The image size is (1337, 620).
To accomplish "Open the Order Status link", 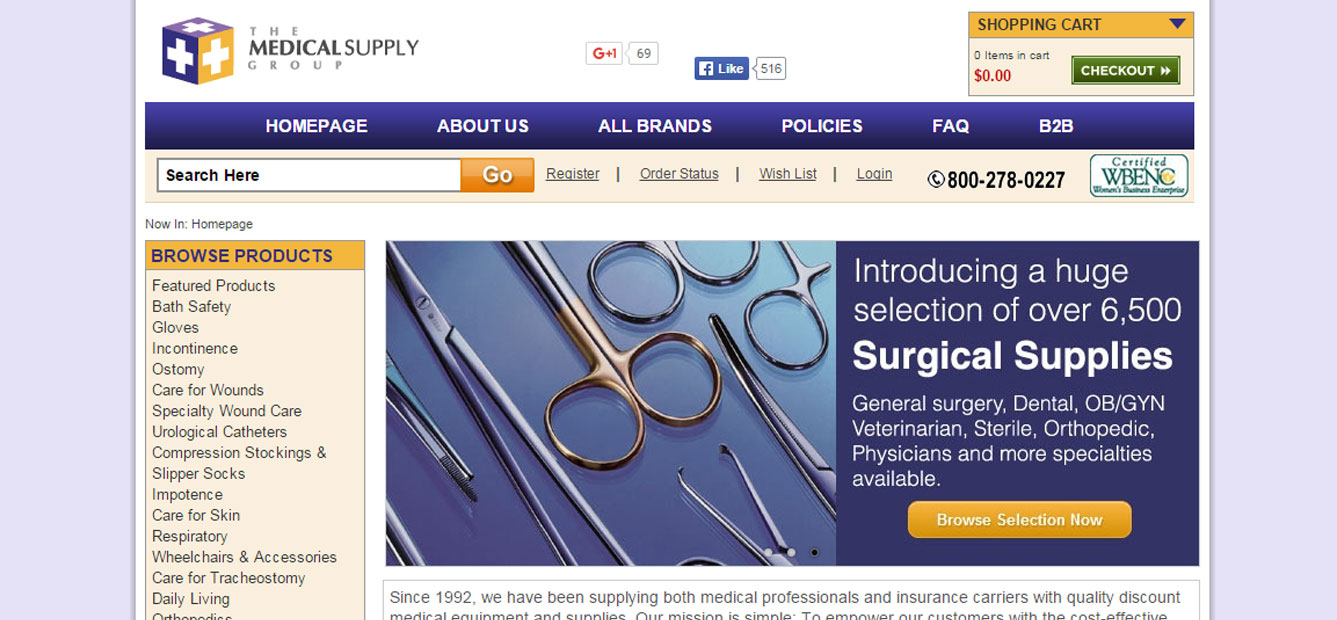I will click(679, 174).
